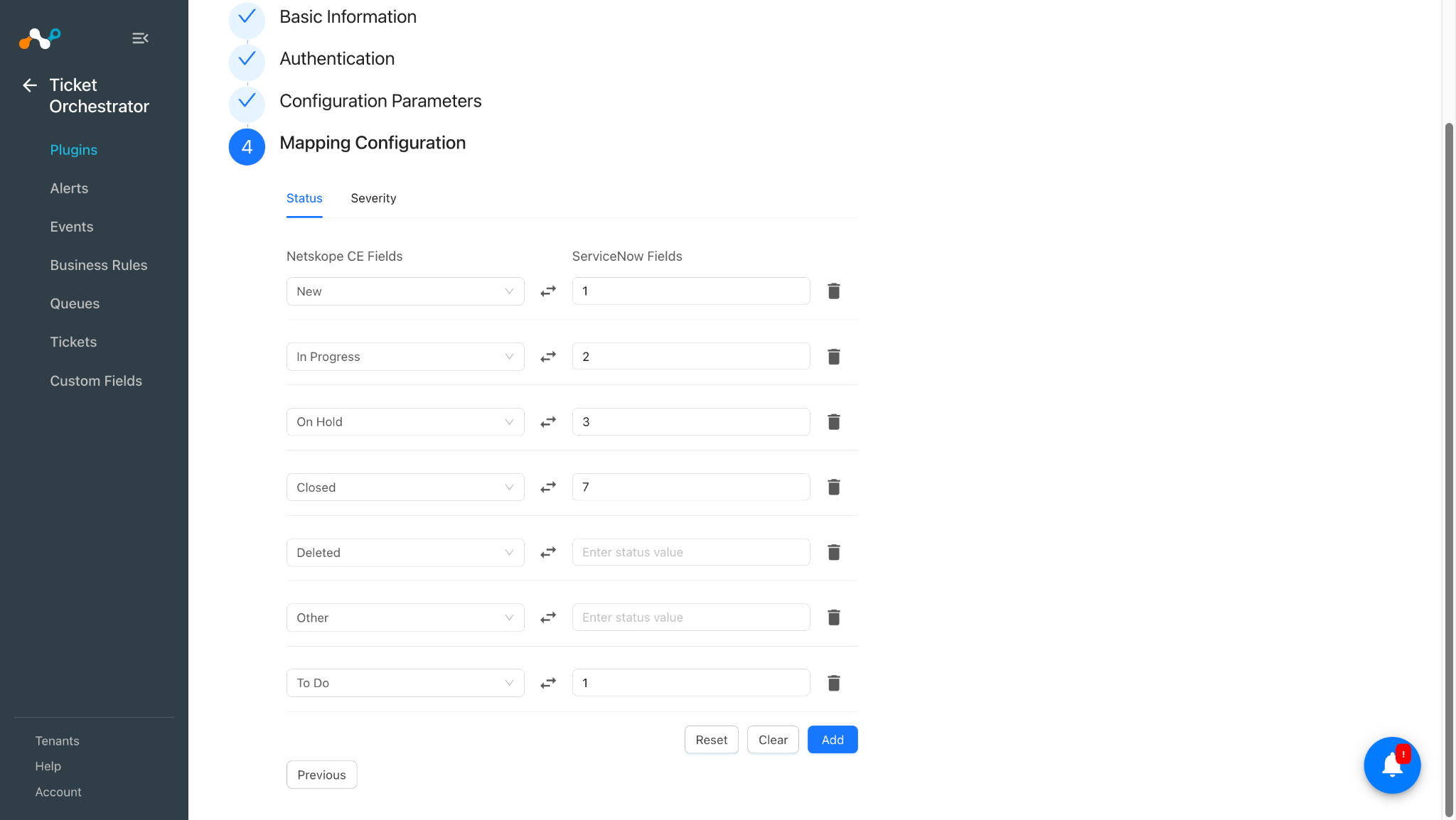Focus the Deleted row's status value field
The width and height of the screenshot is (1456, 820).
pos(691,552)
